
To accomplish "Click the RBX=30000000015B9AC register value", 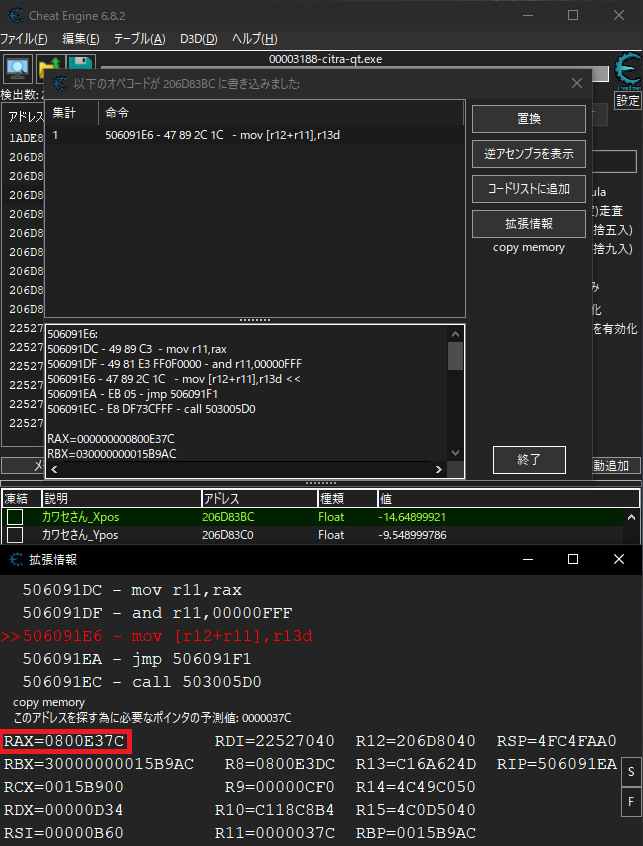I will (x=99, y=764).
